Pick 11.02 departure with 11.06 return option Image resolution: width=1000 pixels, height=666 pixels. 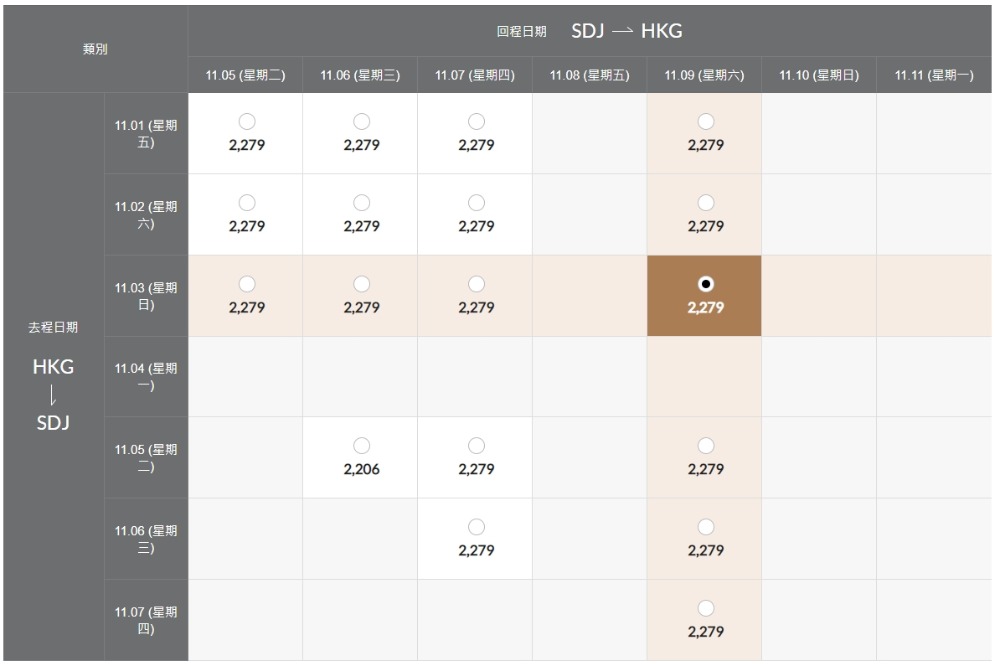coord(362,203)
